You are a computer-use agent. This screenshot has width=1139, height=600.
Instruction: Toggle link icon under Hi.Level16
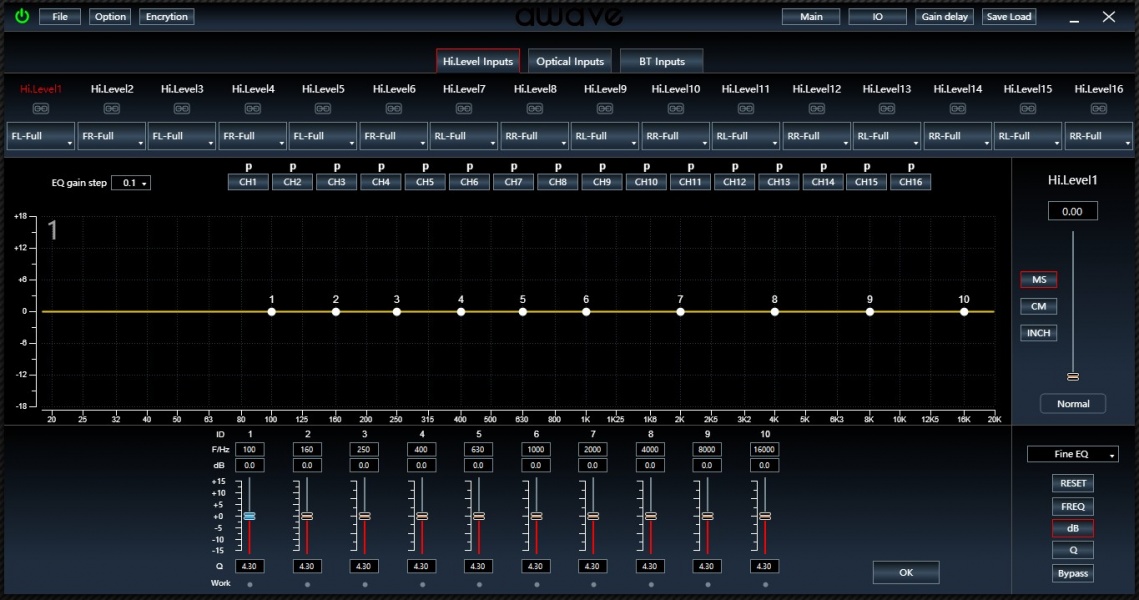tap(1098, 109)
